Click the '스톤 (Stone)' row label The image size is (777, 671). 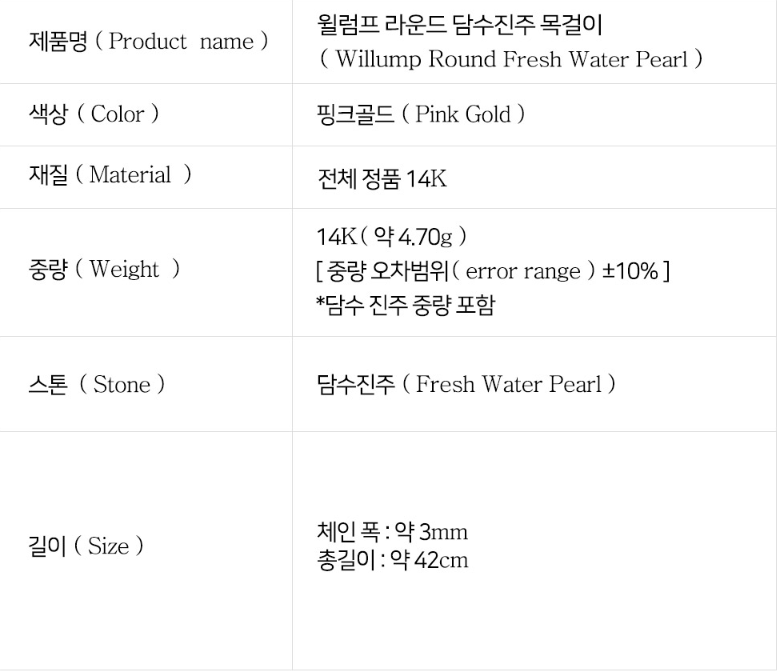click(96, 385)
